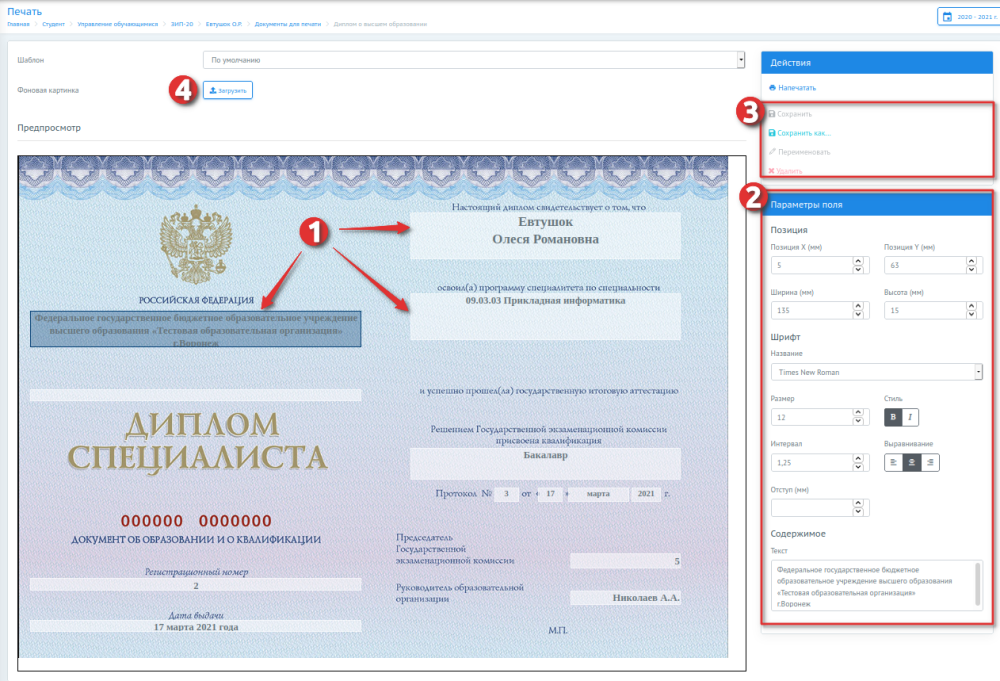Image resolution: width=1000 pixels, height=681 pixels.
Task: Increase Интервал with up arrow
Action: [858, 458]
